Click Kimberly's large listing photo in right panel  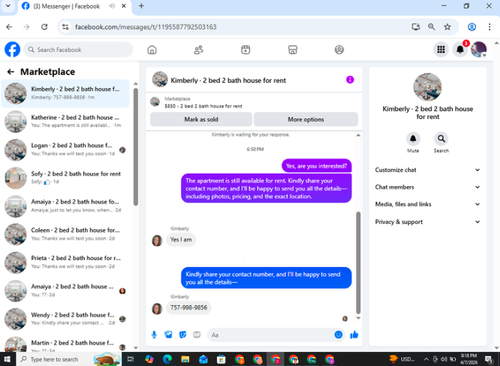428,87
